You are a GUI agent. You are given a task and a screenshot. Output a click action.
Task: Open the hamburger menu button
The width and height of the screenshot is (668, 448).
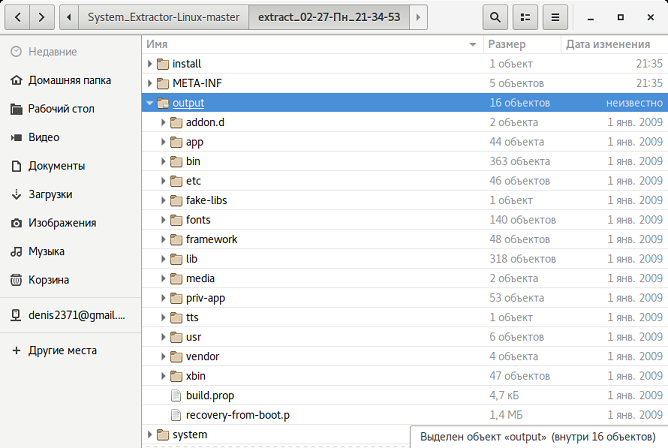pos(555,17)
